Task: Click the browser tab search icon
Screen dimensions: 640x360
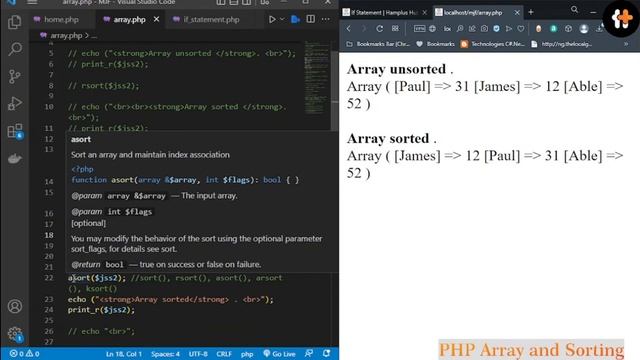Action: click(574, 10)
